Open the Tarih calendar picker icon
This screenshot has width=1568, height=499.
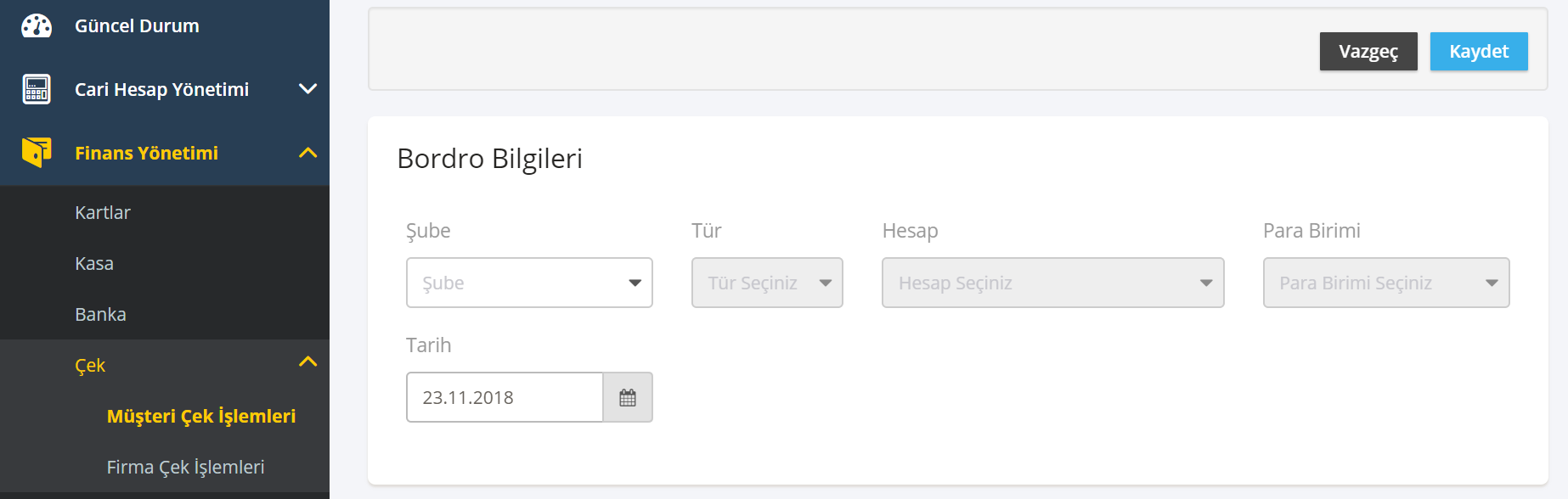[x=628, y=397]
